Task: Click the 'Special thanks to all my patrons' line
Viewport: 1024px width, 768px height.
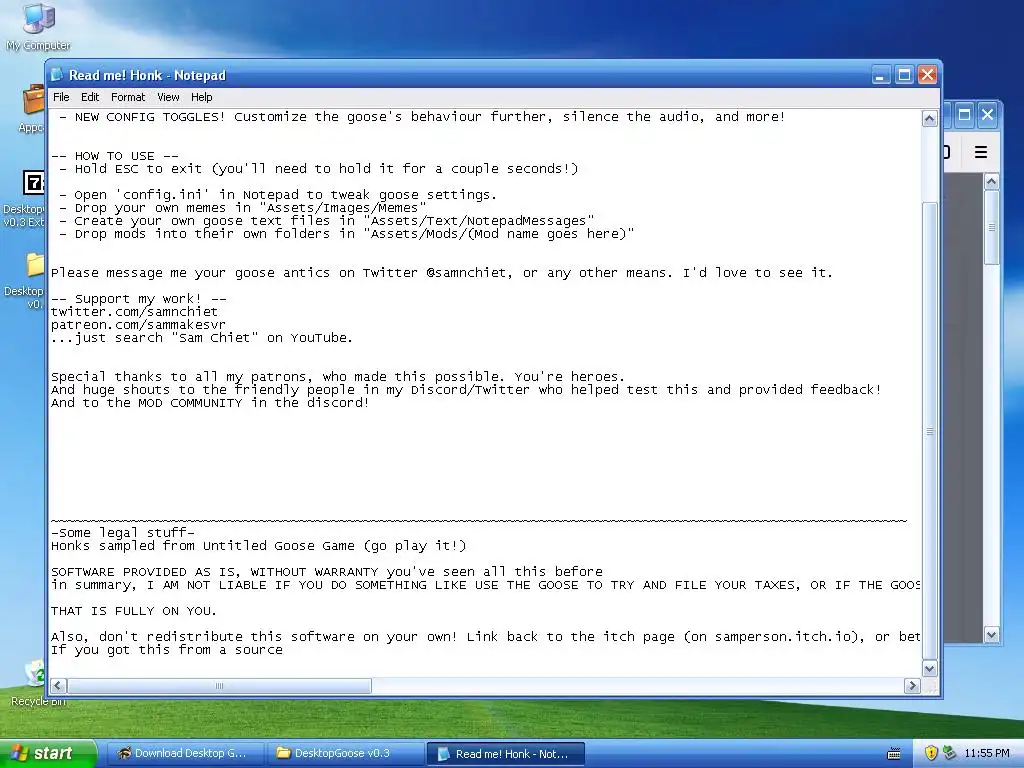Action: (338, 377)
